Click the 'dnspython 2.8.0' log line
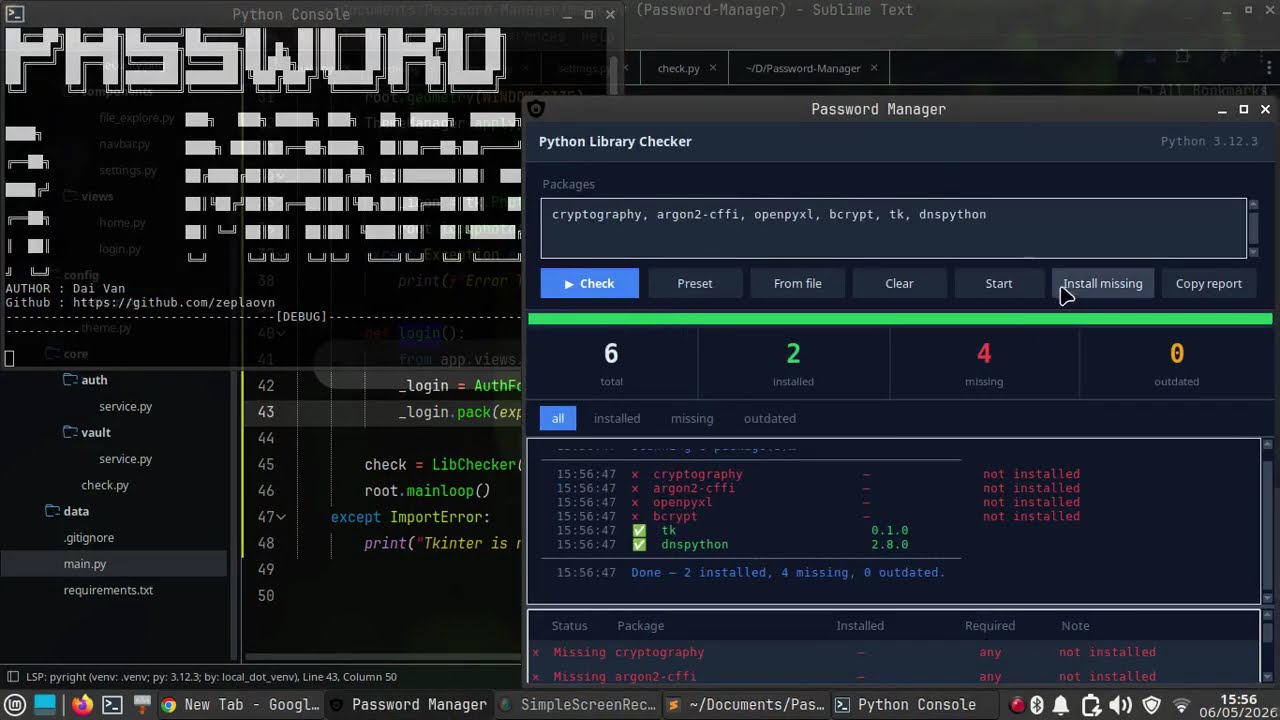 (733, 545)
